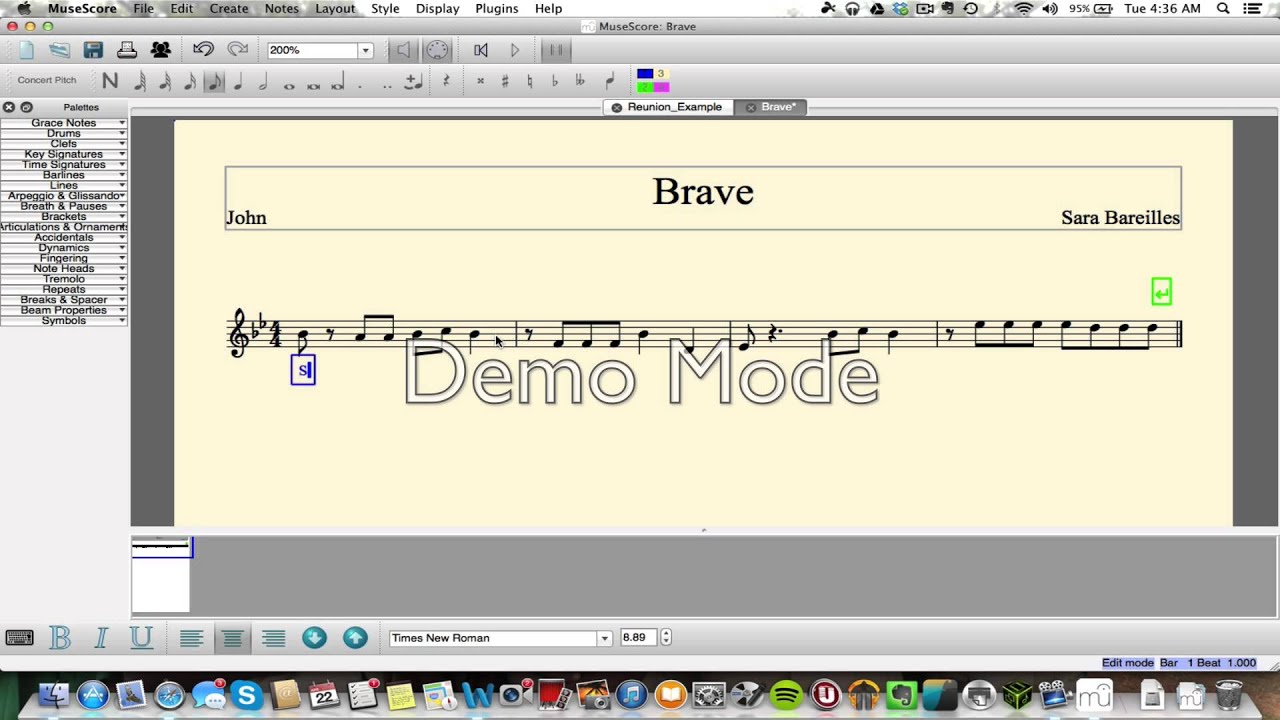Viewport: 1280px width, 720px height.
Task: Expand the Beam Properties palette
Action: [x=64, y=310]
